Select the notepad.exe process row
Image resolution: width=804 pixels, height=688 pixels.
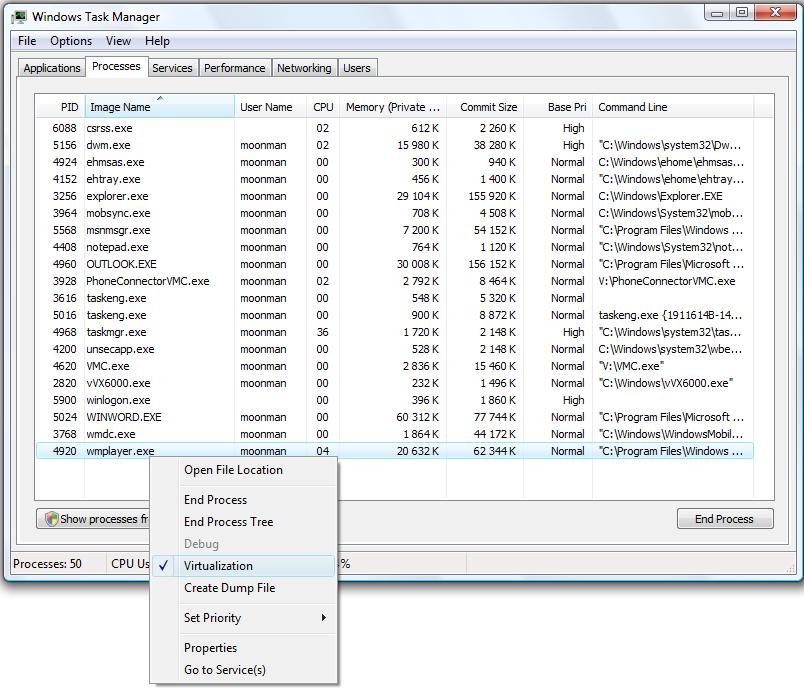coord(395,247)
